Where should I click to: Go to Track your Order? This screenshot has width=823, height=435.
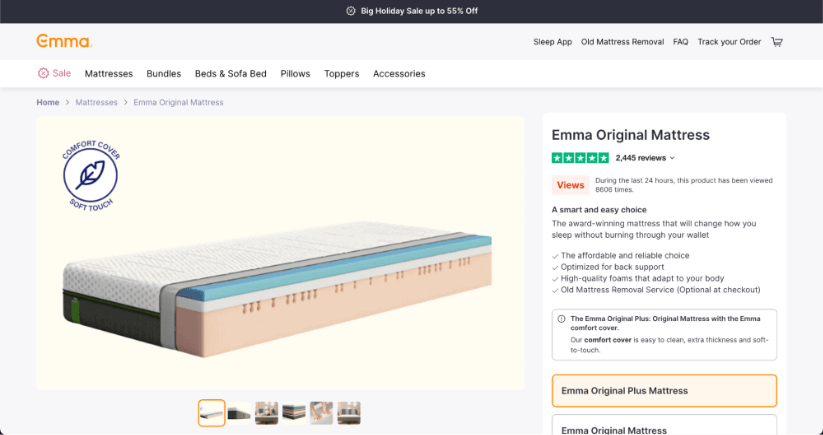pos(729,42)
